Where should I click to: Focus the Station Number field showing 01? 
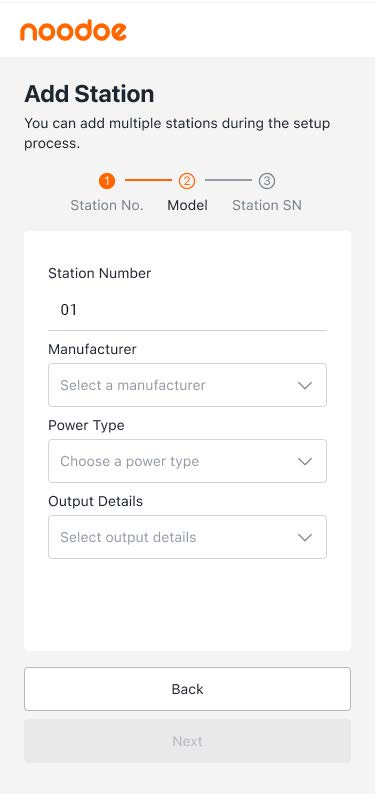click(187, 309)
